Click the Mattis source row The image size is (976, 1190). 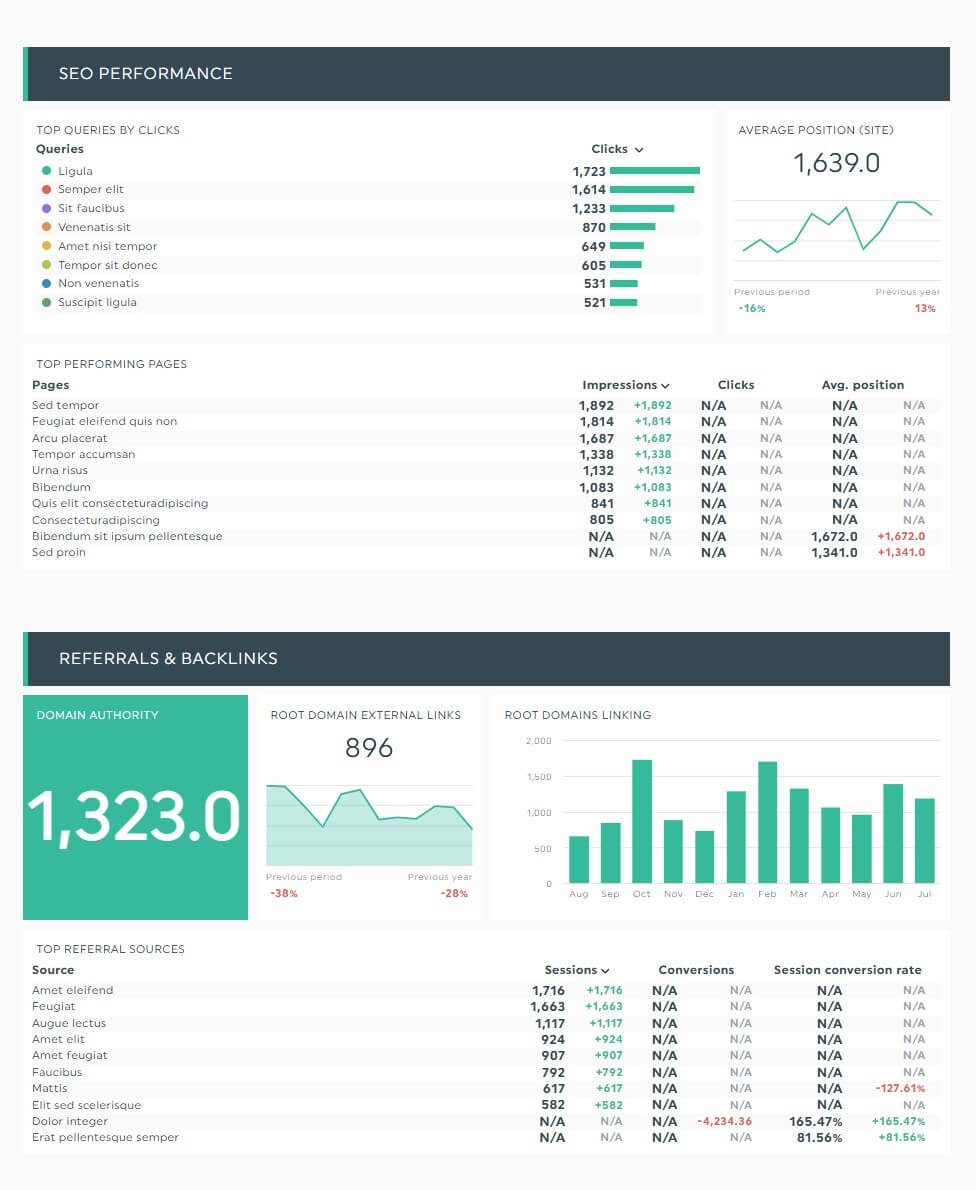point(486,1088)
